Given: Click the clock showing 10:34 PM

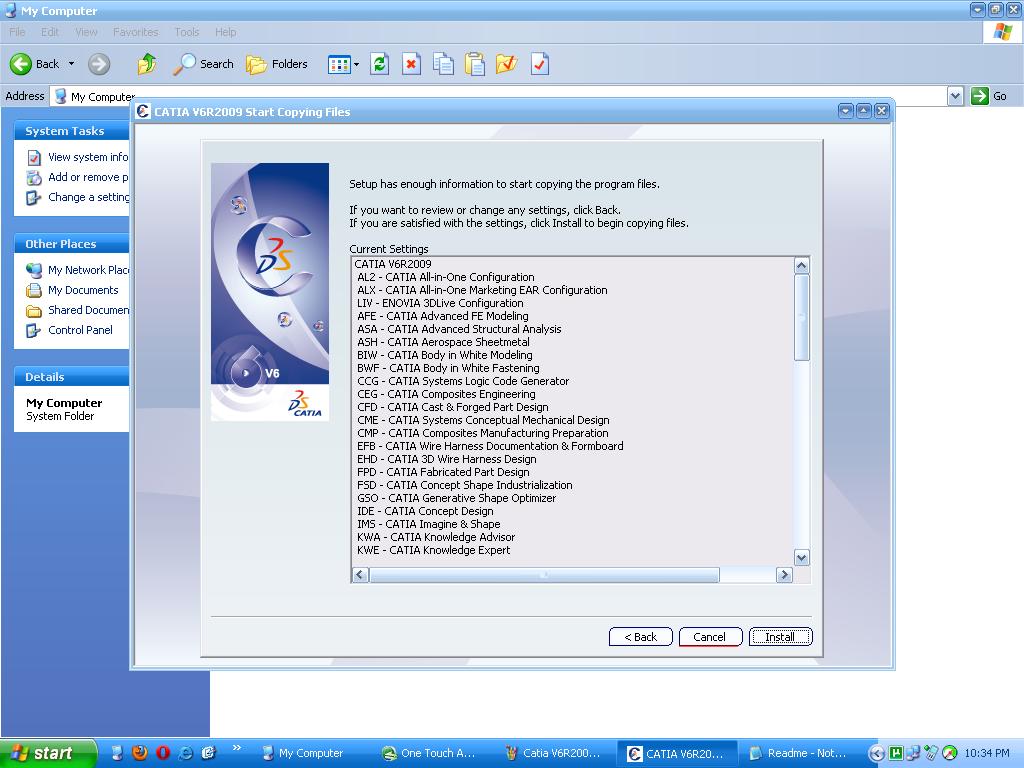Looking at the screenshot, I should click(x=987, y=753).
